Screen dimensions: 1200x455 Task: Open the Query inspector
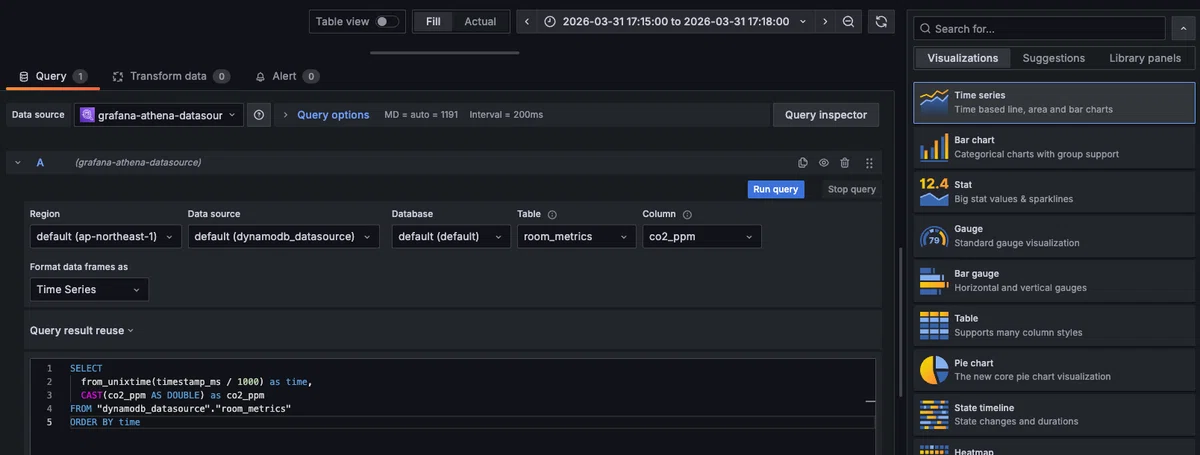(x=826, y=115)
